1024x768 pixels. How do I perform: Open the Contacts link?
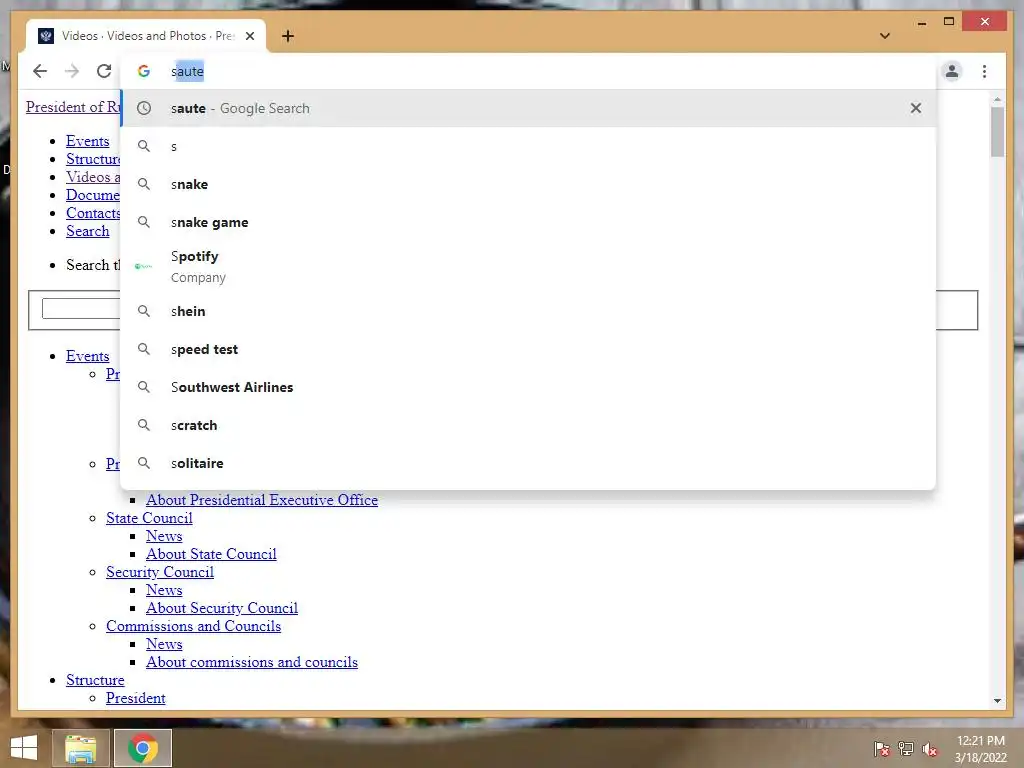pos(93,213)
